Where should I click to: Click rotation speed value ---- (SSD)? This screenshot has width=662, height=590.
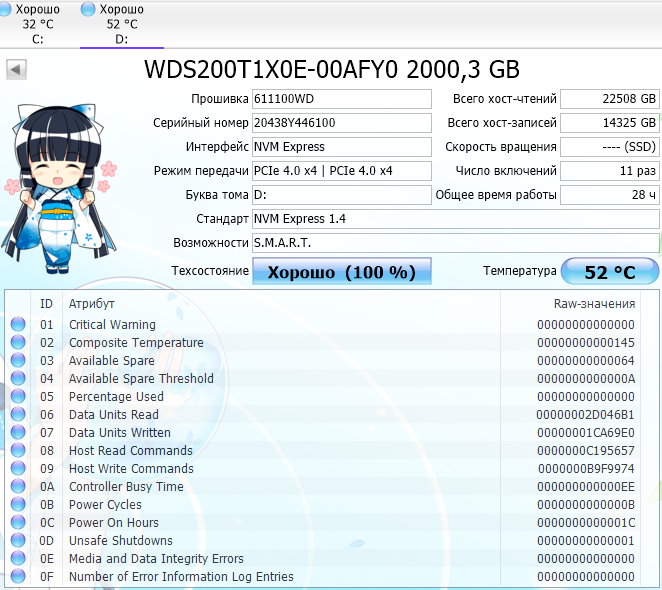point(610,147)
